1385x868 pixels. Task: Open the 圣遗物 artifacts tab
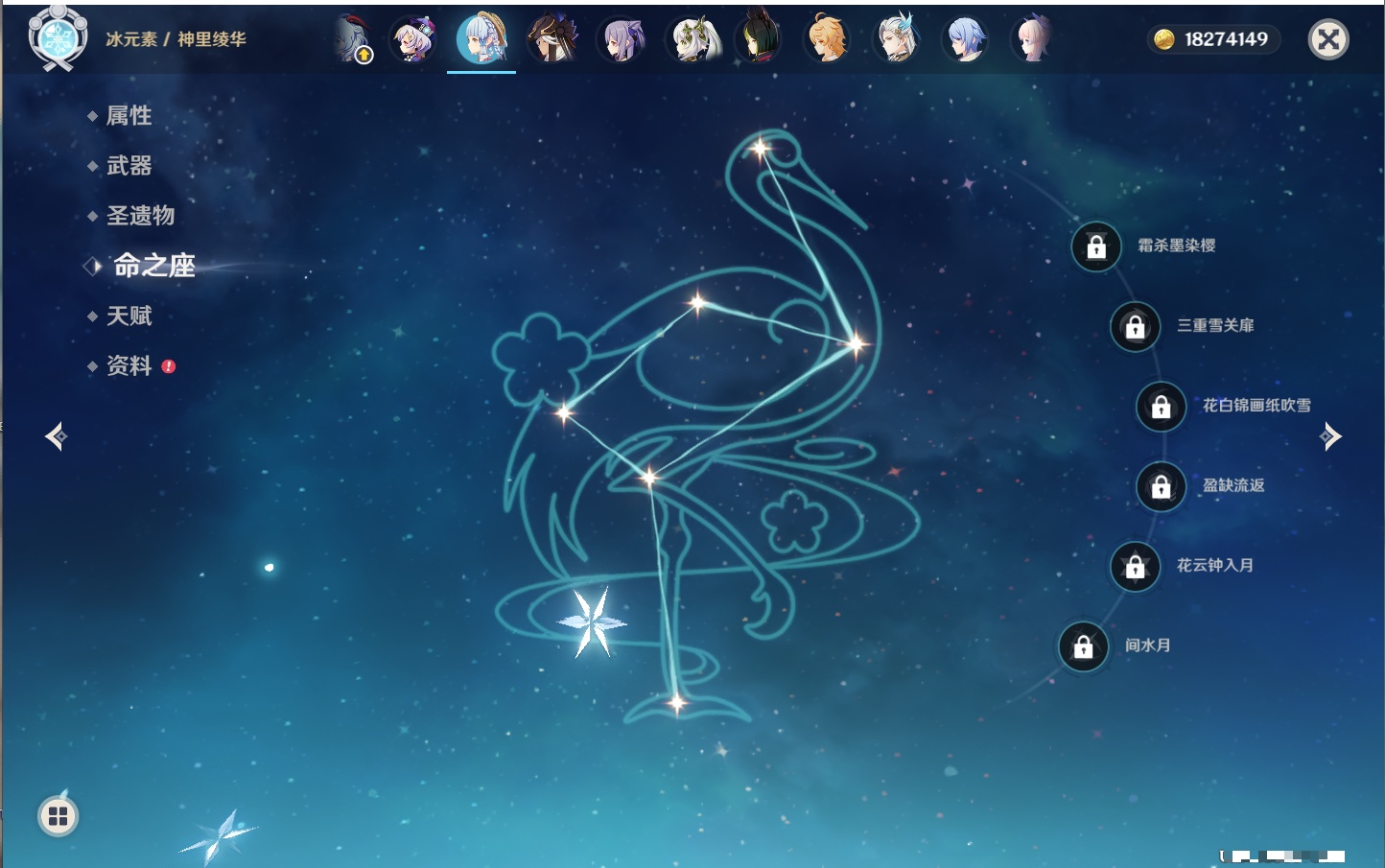coord(141,216)
